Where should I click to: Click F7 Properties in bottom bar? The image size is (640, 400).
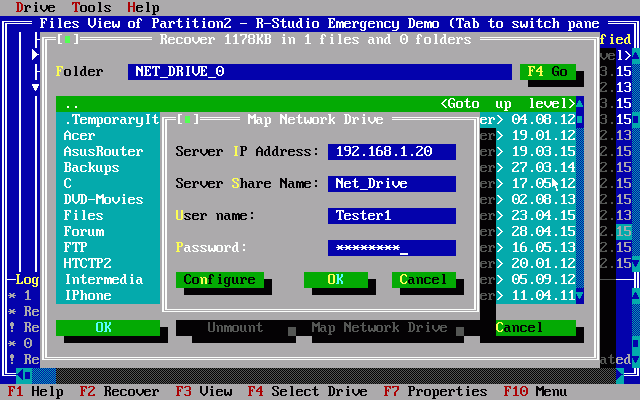coord(436,391)
